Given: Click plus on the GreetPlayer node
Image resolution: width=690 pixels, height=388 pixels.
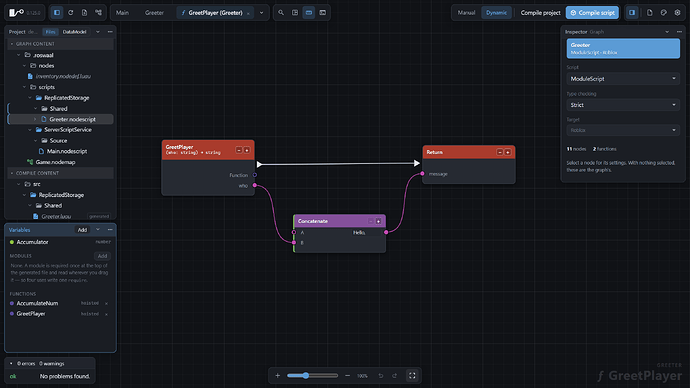Looking at the screenshot, I should [247, 150].
